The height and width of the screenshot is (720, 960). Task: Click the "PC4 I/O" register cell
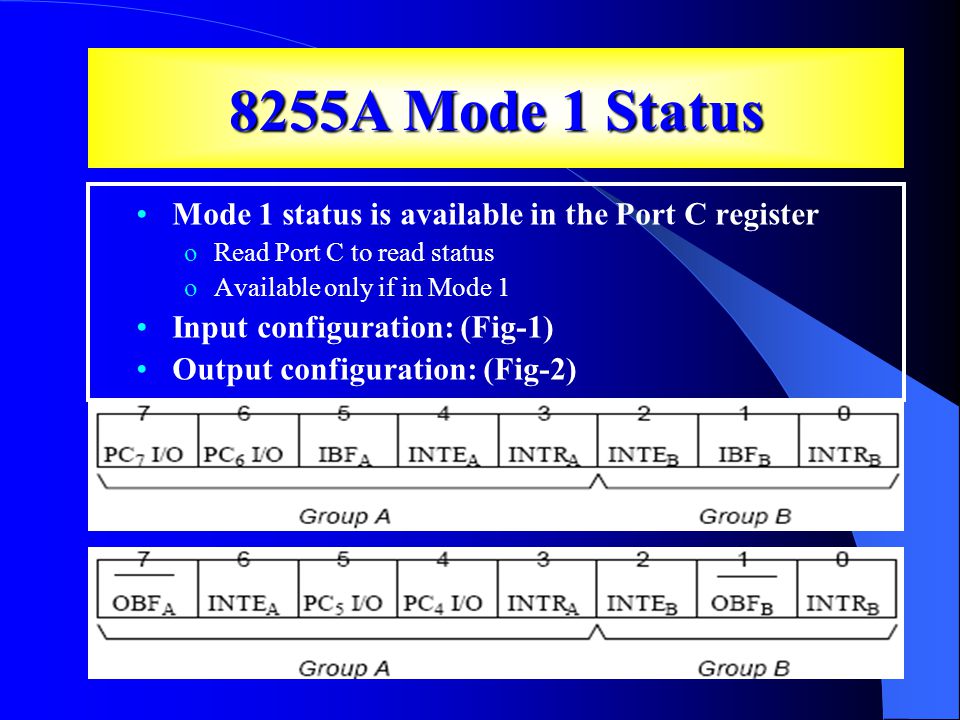click(447, 590)
